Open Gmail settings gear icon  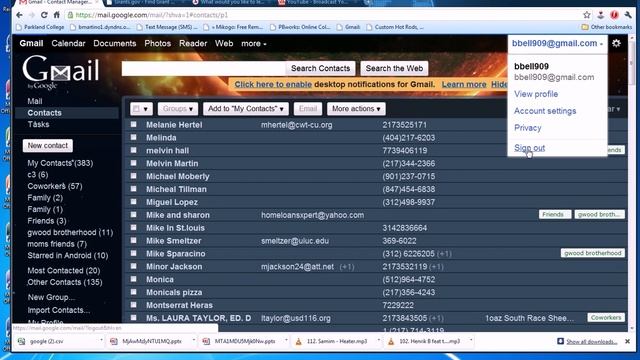616,43
